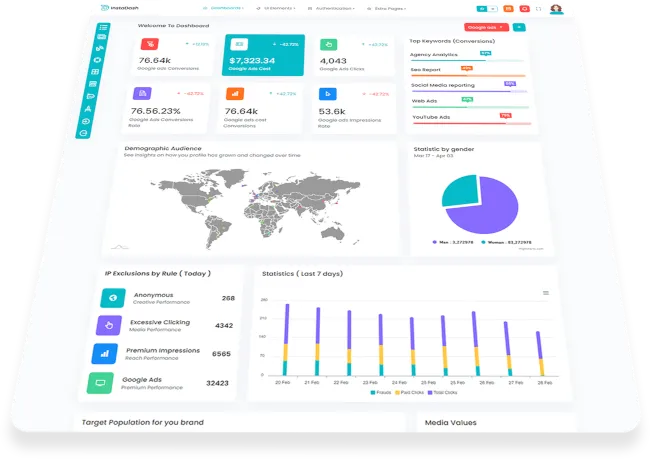Click the Seo Report progress bar

coord(468,76)
